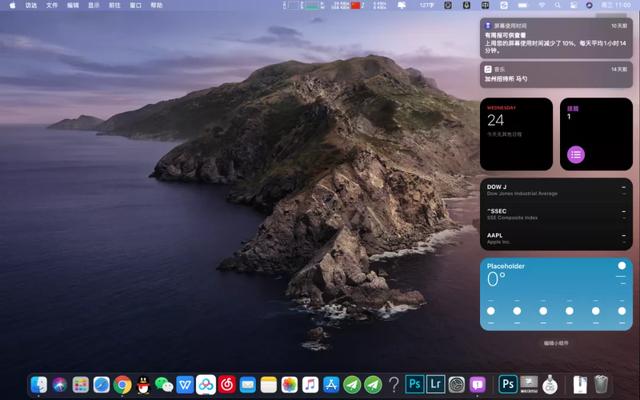Click the purple Reminders list icon
The width and height of the screenshot is (640, 400).
coord(575,154)
